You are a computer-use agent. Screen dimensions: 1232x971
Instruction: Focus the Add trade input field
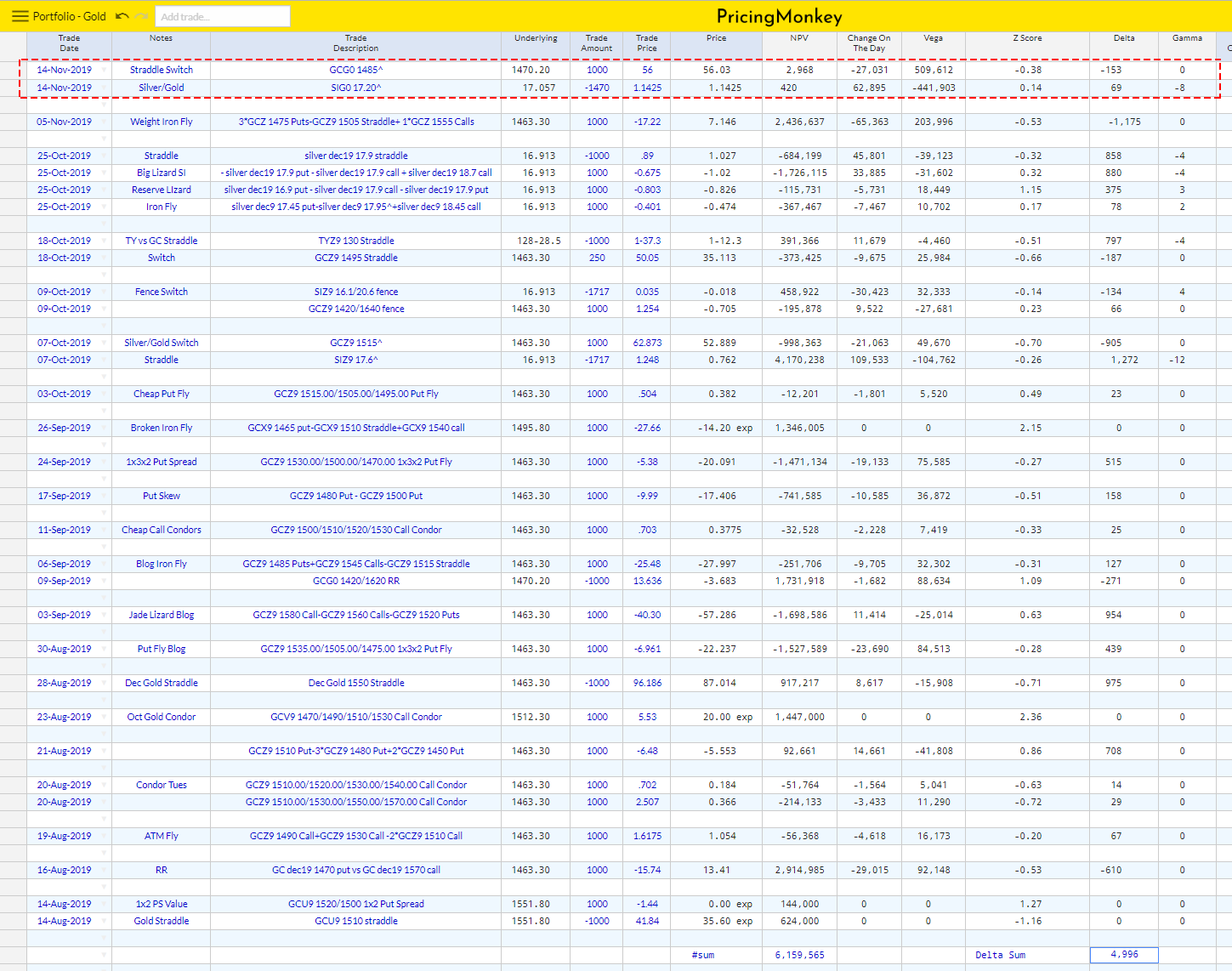point(222,16)
